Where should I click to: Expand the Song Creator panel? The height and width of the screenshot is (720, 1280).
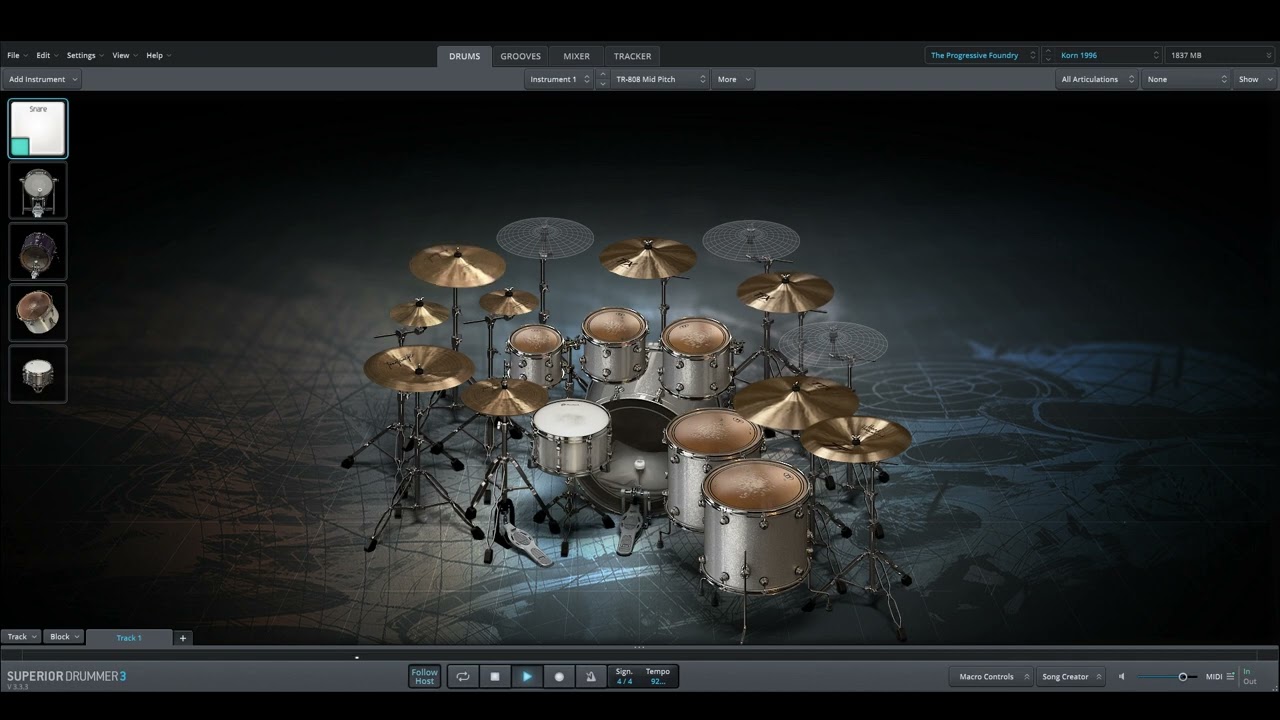[x=1071, y=677]
